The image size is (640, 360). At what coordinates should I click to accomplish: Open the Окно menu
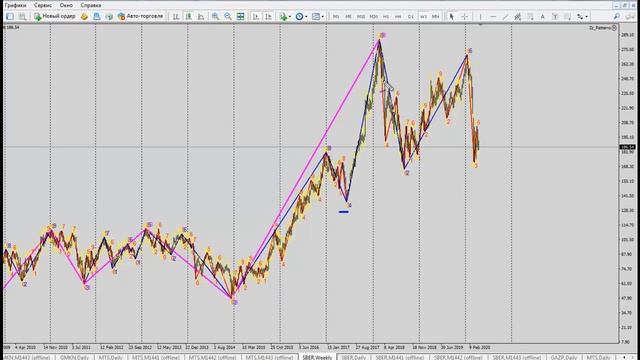(x=66, y=5)
